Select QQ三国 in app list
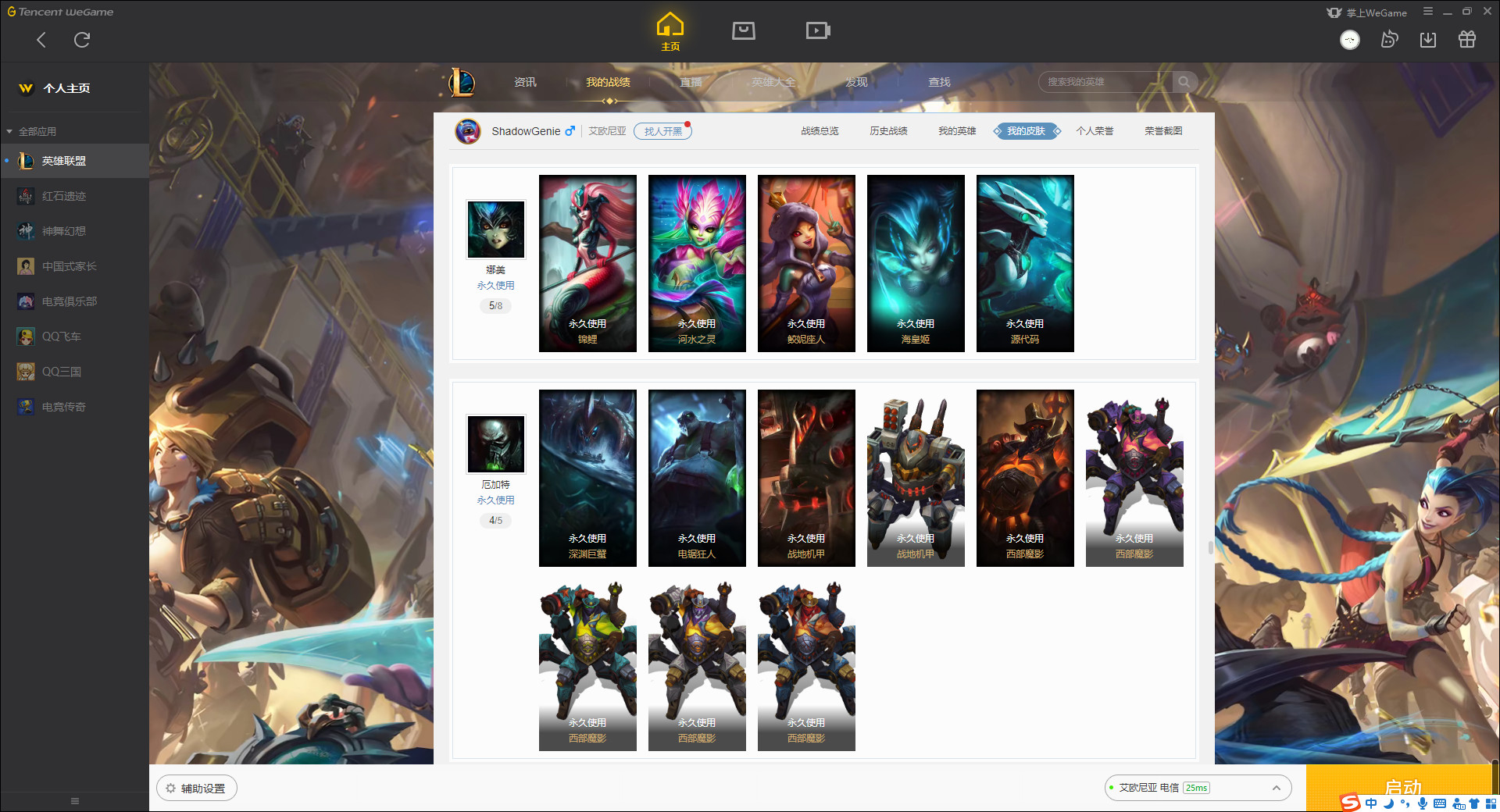1500x812 pixels. (x=74, y=372)
